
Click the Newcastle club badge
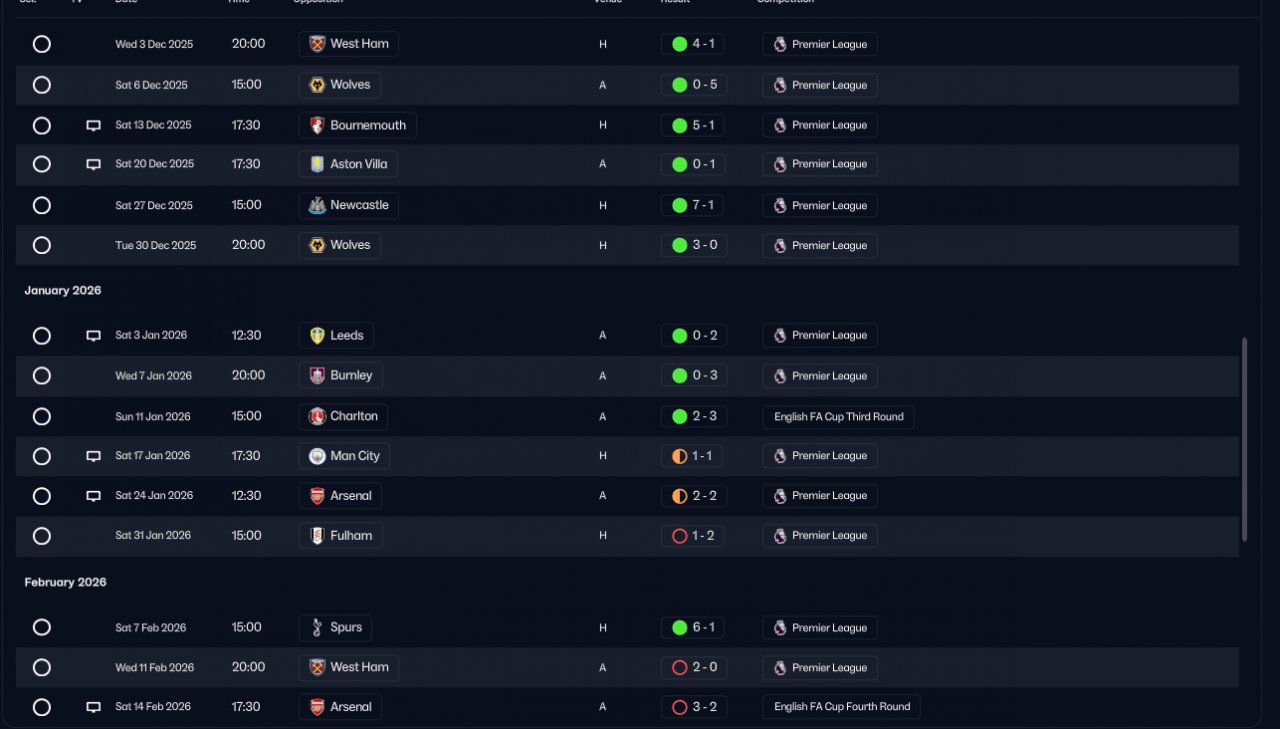pos(317,205)
